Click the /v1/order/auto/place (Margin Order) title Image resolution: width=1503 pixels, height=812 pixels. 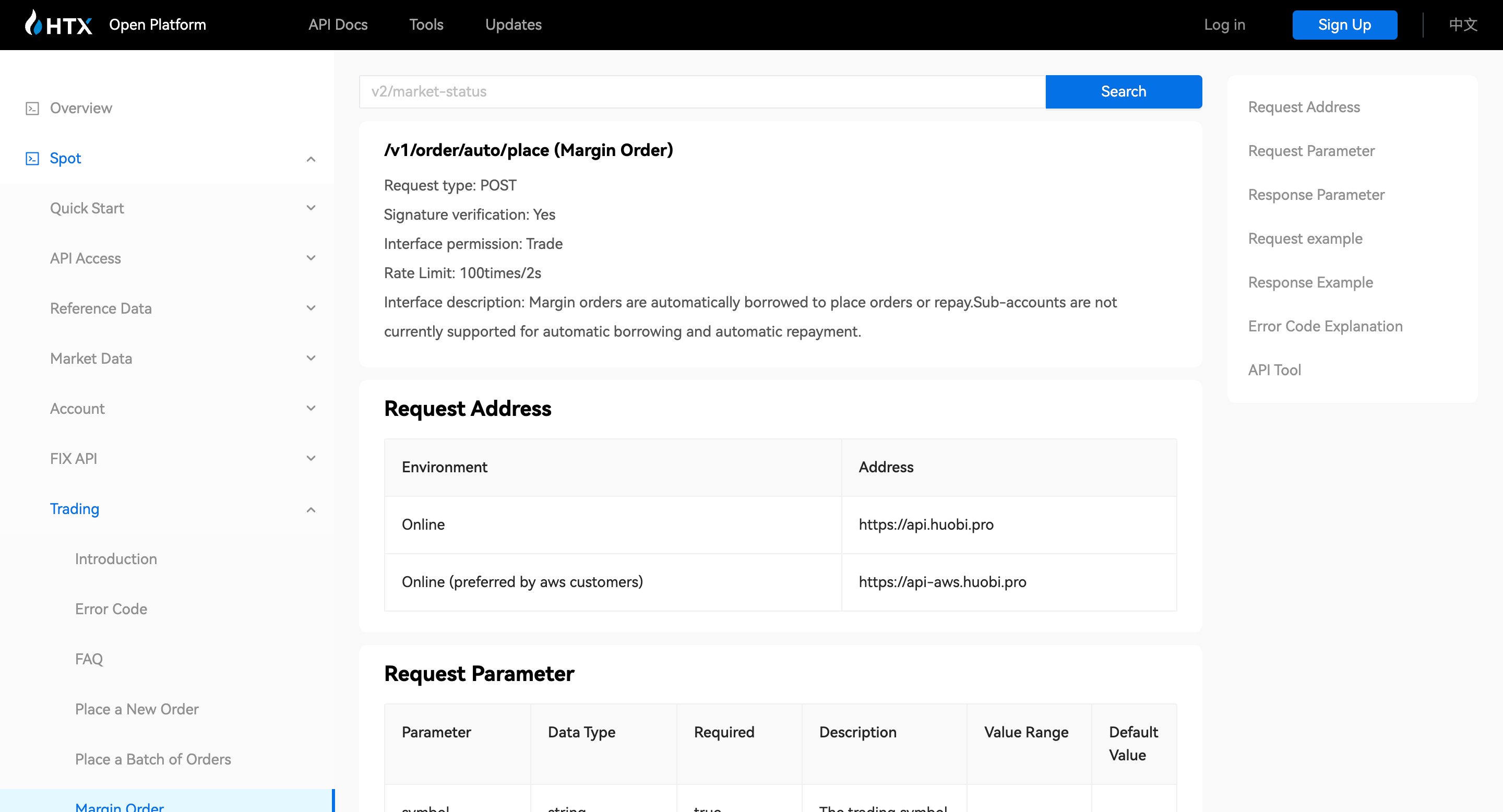coord(529,150)
